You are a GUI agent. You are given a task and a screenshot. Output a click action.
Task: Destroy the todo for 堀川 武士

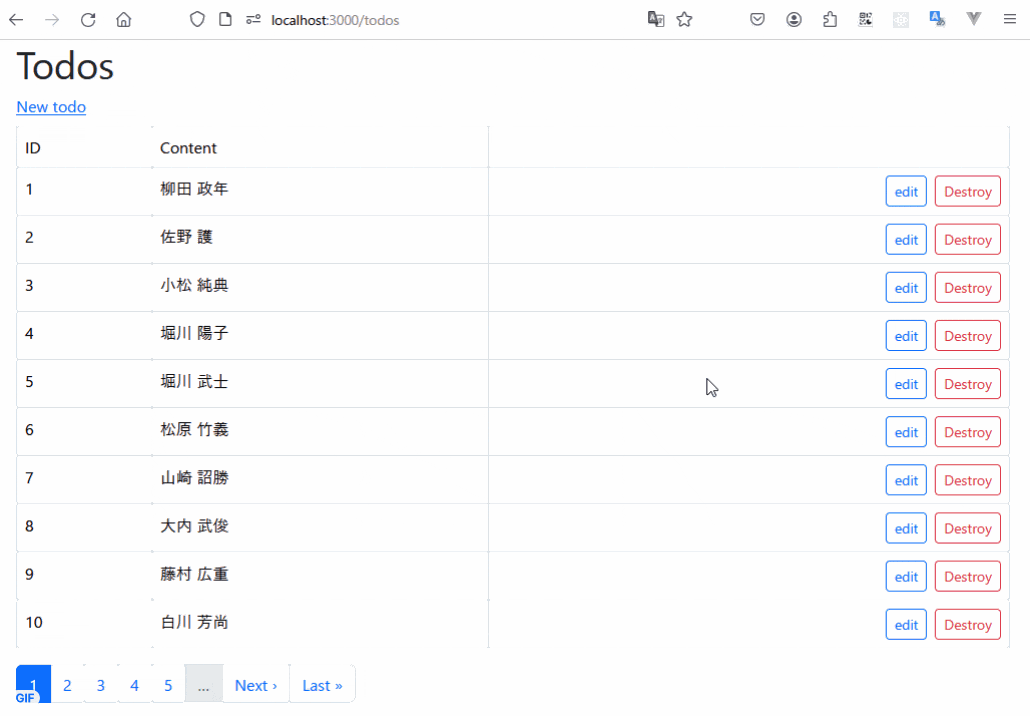(x=967, y=383)
